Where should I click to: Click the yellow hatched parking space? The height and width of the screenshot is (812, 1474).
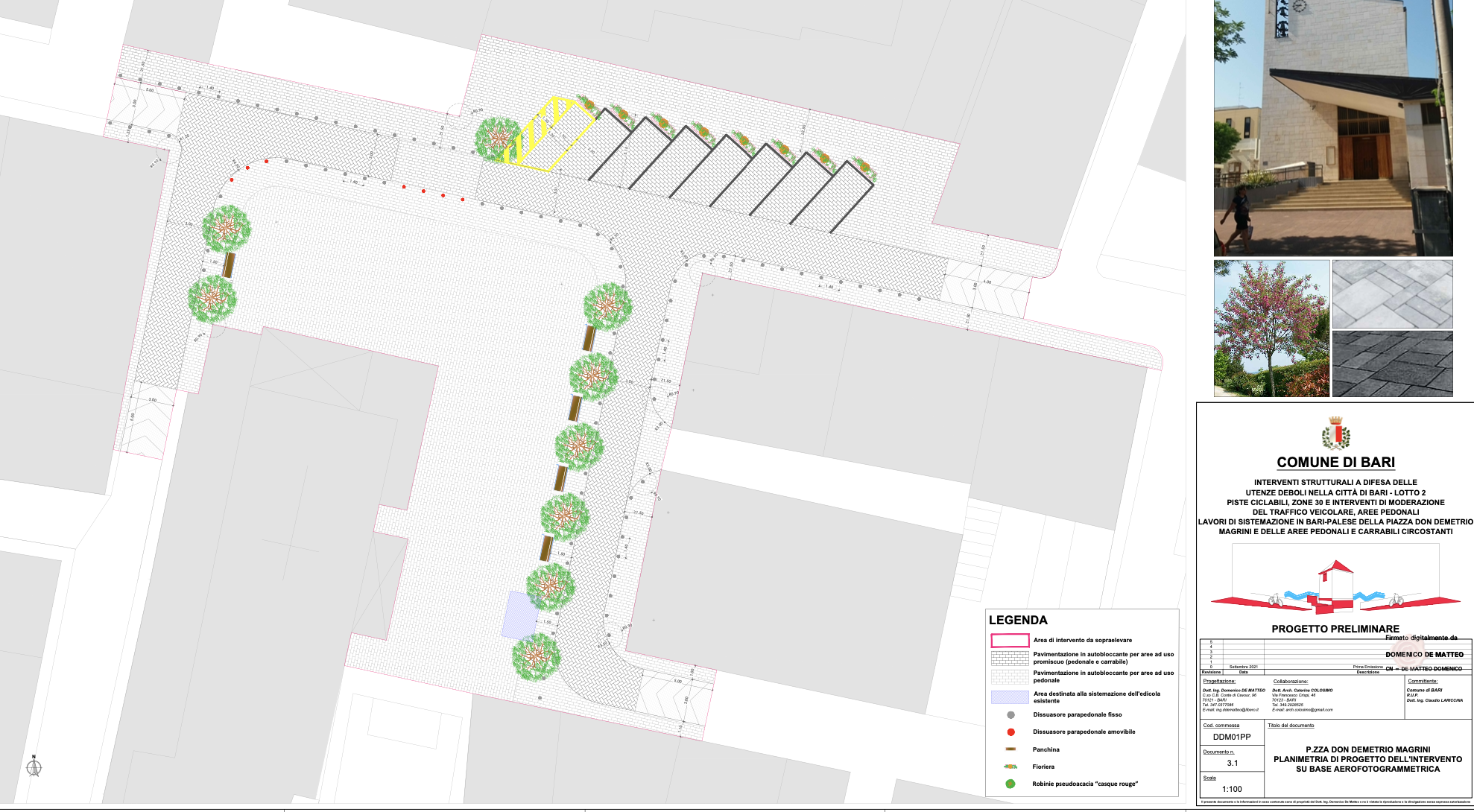(x=549, y=134)
